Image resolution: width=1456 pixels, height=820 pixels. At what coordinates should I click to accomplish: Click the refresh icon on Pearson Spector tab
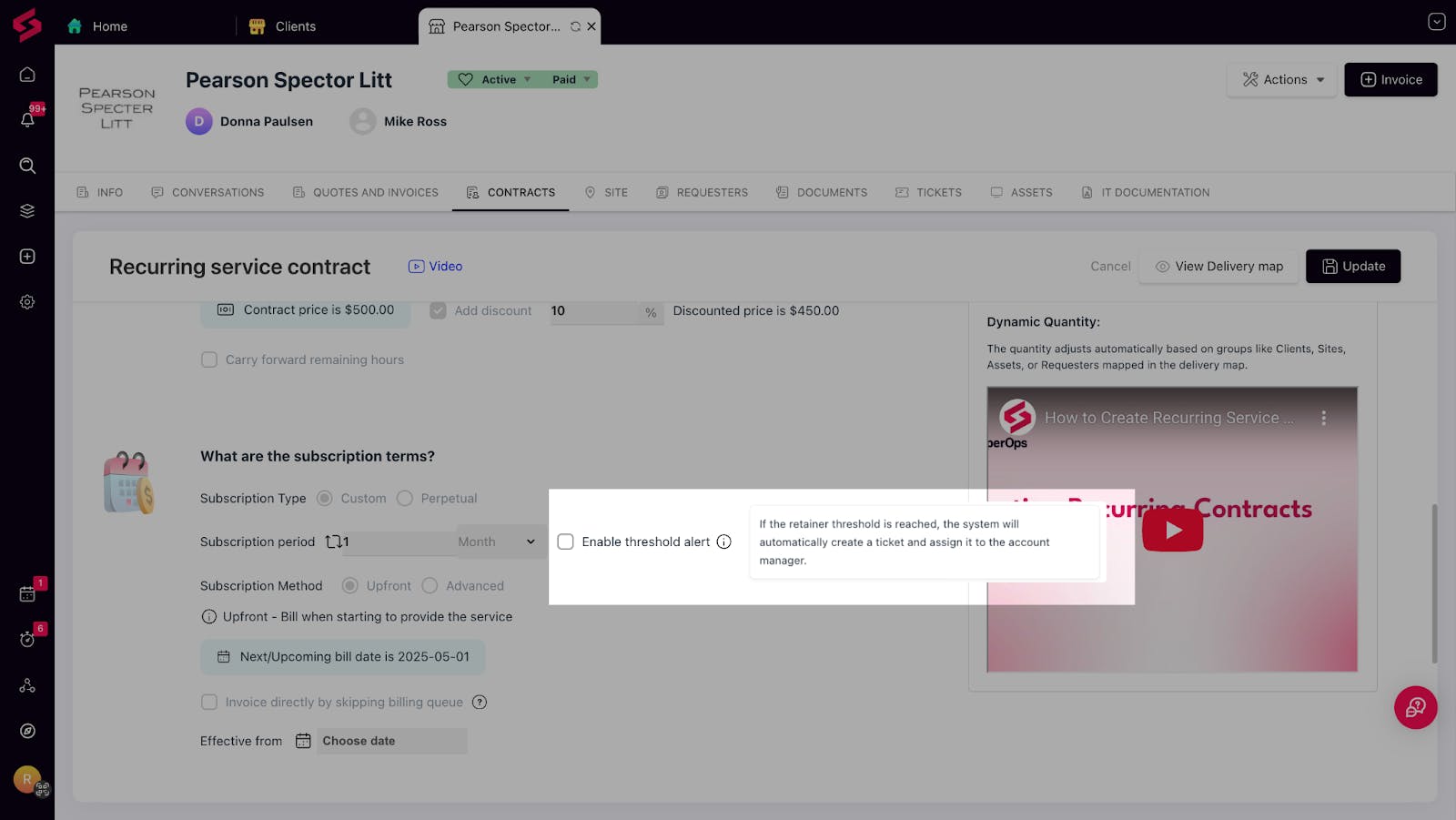(x=575, y=26)
